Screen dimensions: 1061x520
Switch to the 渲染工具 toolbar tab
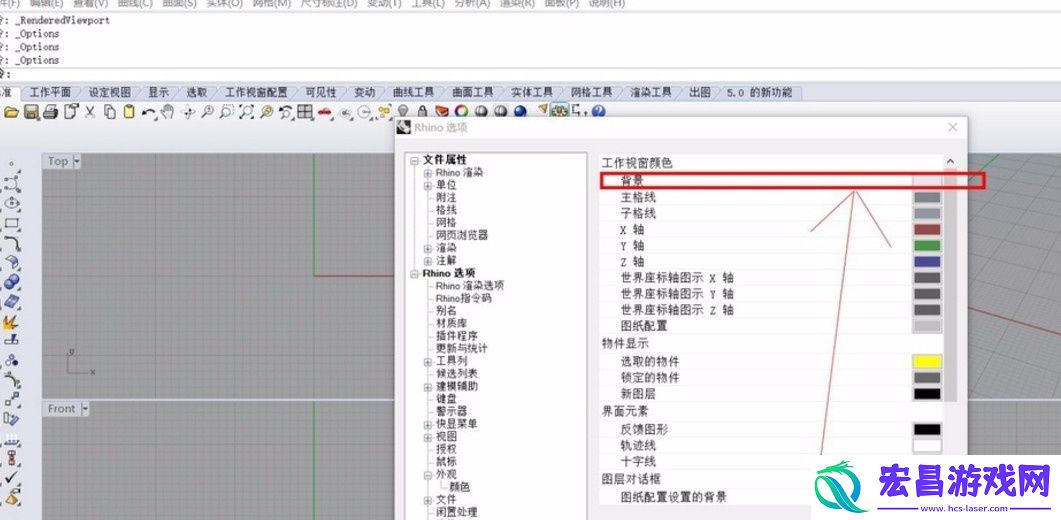(651, 92)
